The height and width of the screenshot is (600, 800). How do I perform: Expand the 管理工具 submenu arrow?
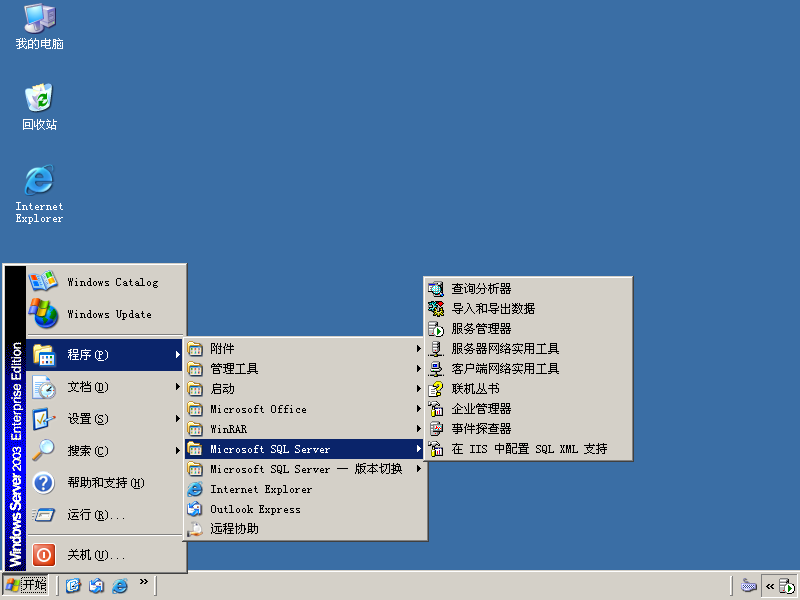pos(418,369)
